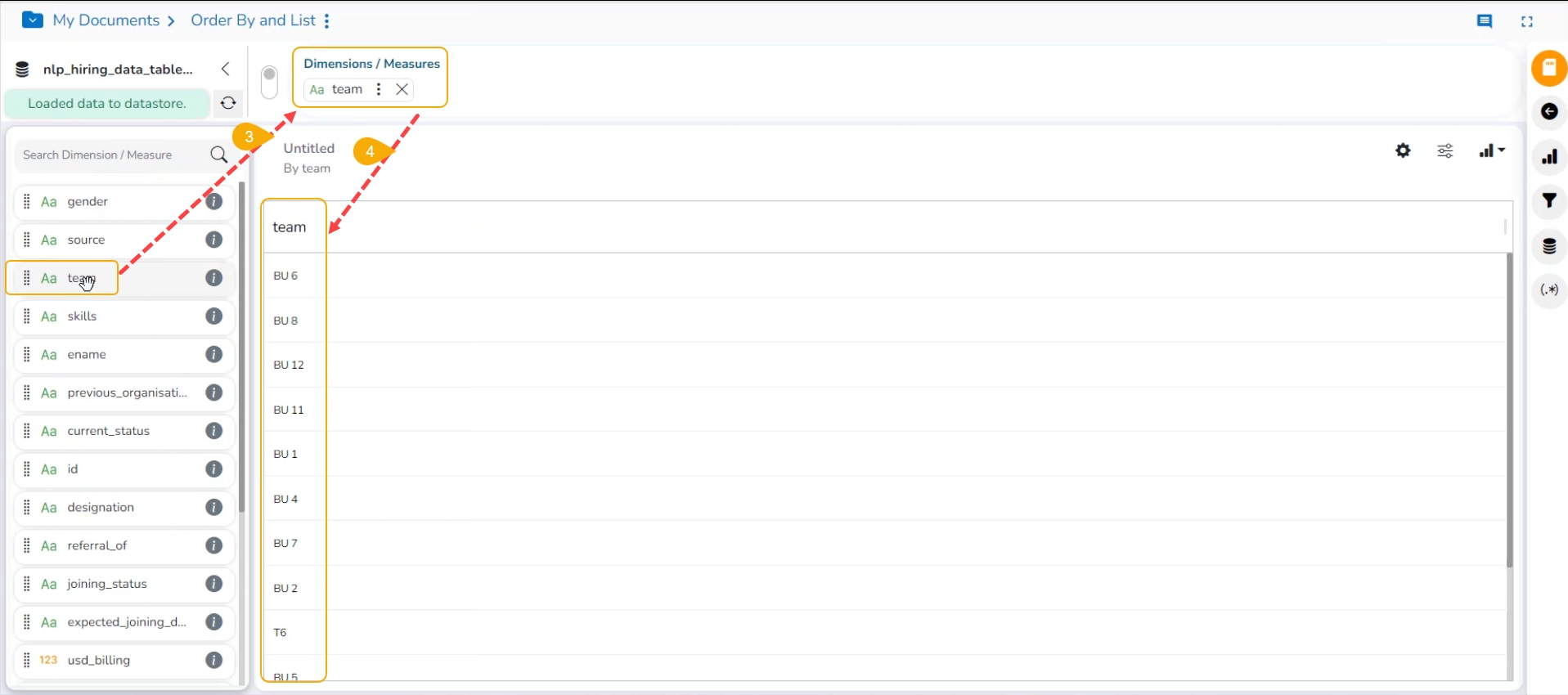Open Order By and List options menu
Screen dimensions: 1568x695
coord(327,21)
